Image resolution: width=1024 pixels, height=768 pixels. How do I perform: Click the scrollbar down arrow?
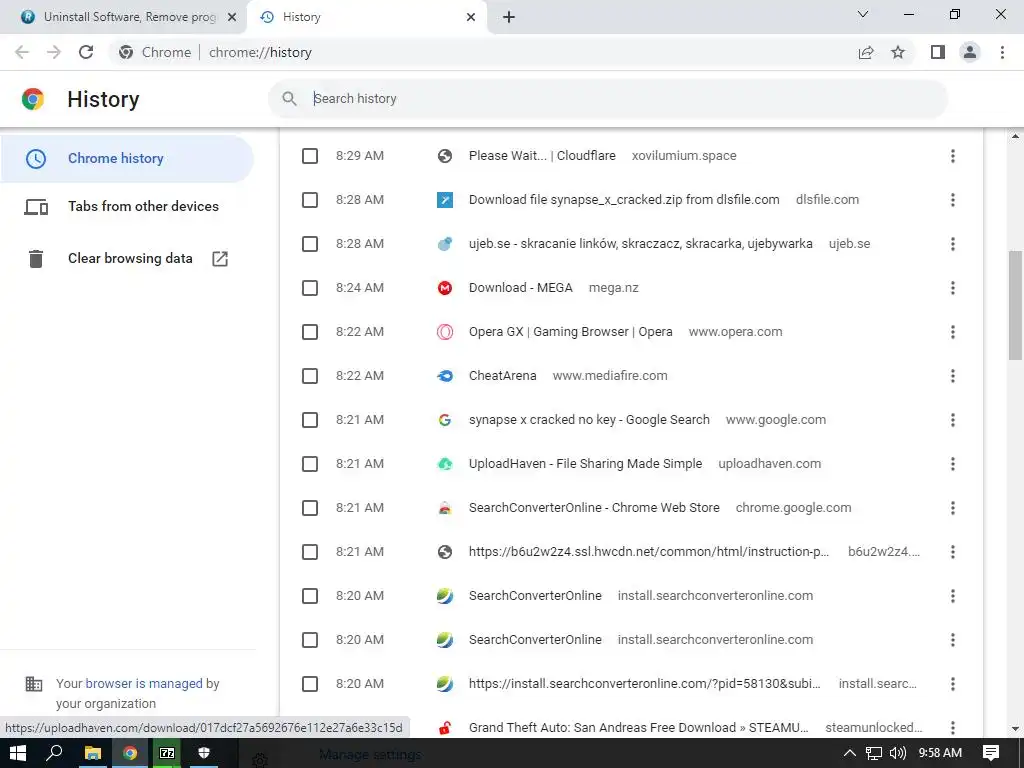click(1015, 728)
